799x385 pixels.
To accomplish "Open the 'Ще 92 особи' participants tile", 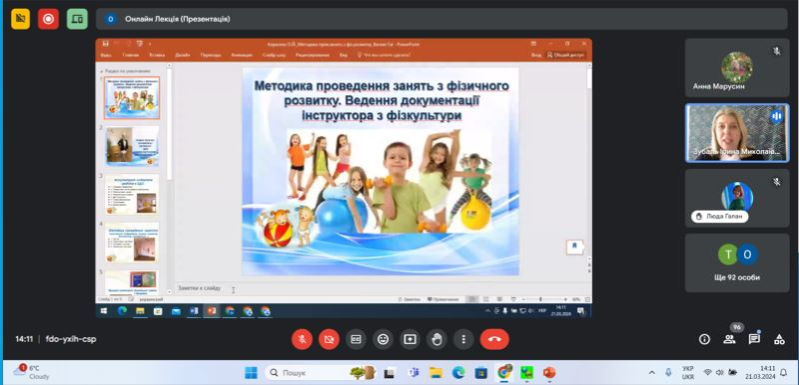I will click(x=737, y=263).
